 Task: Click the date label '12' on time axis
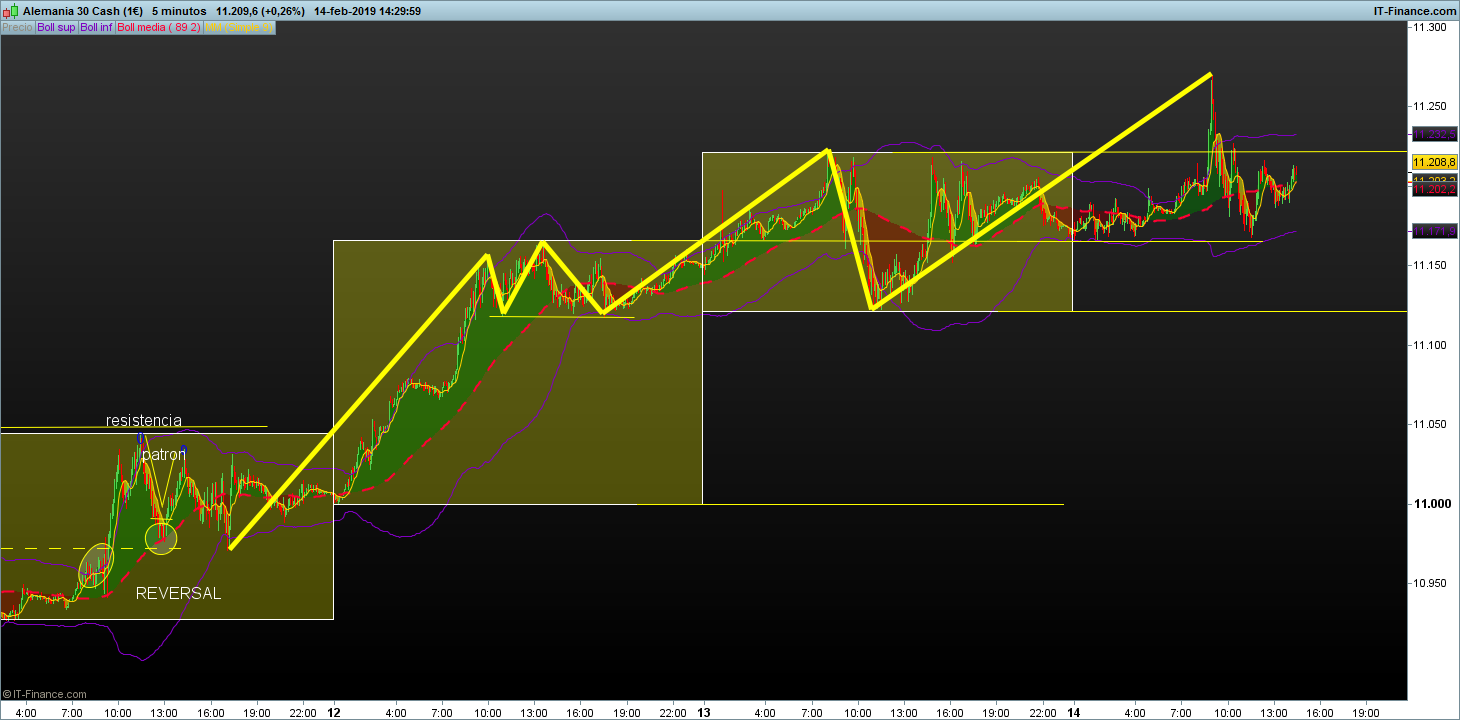(x=334, y=713)
